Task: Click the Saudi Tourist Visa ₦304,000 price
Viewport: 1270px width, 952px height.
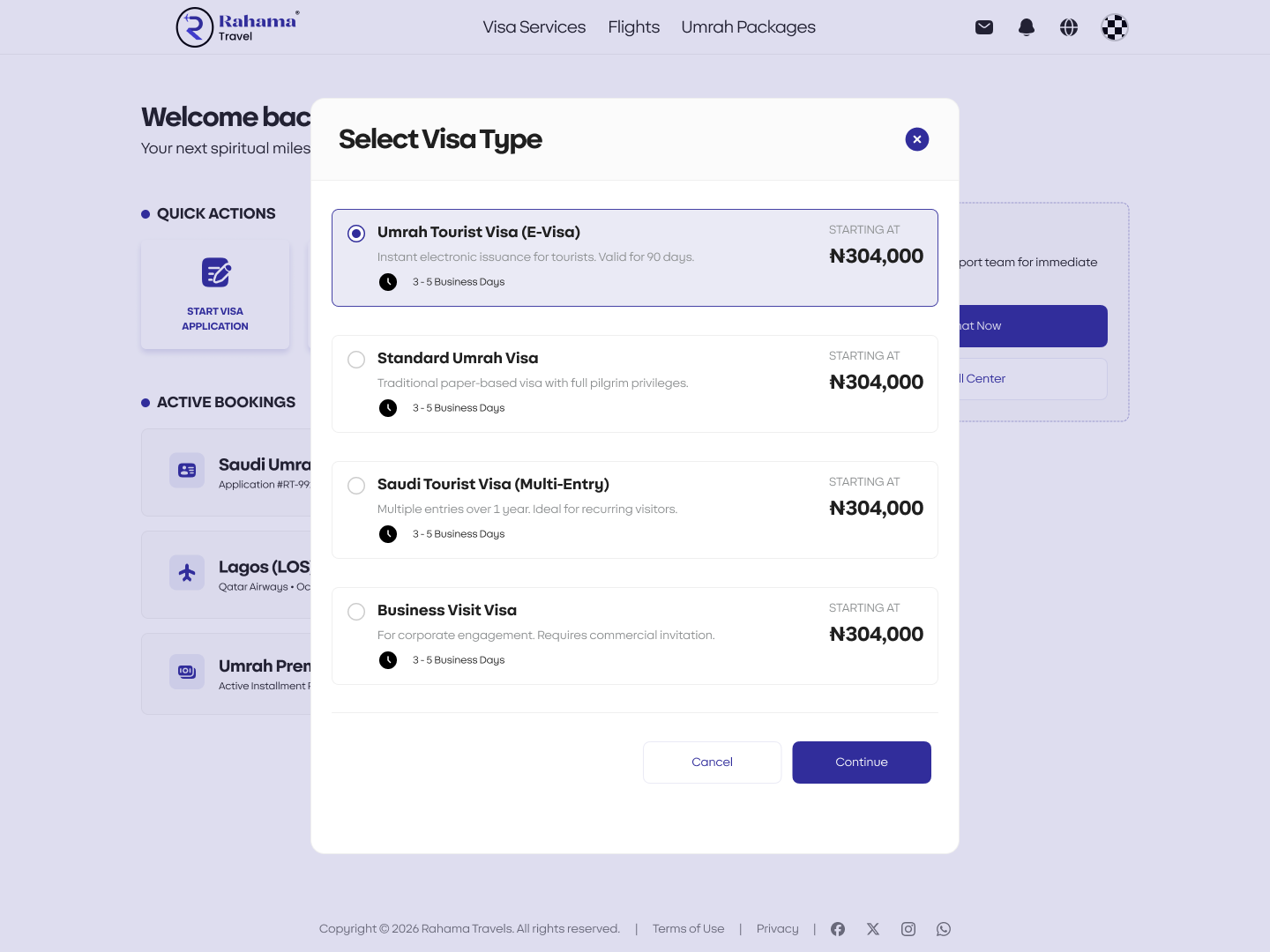Action: 877,509
